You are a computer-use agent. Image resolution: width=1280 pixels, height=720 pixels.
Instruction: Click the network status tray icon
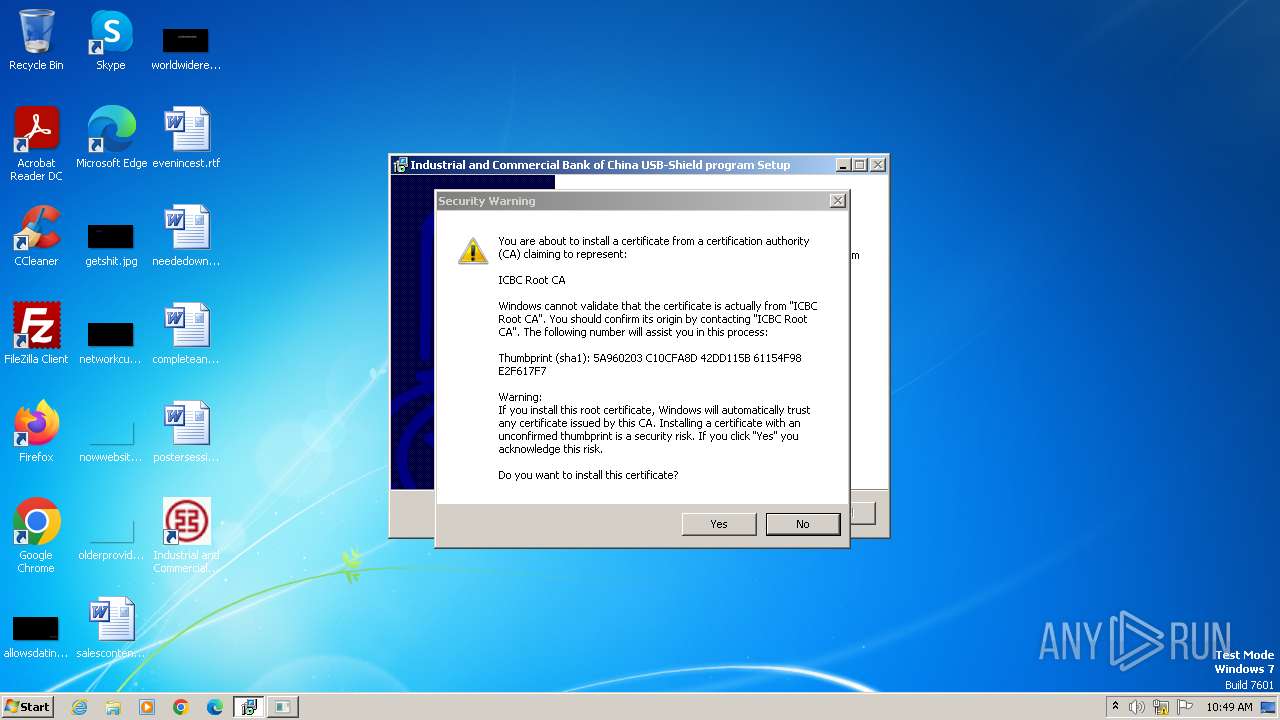tap(1161, 707)
